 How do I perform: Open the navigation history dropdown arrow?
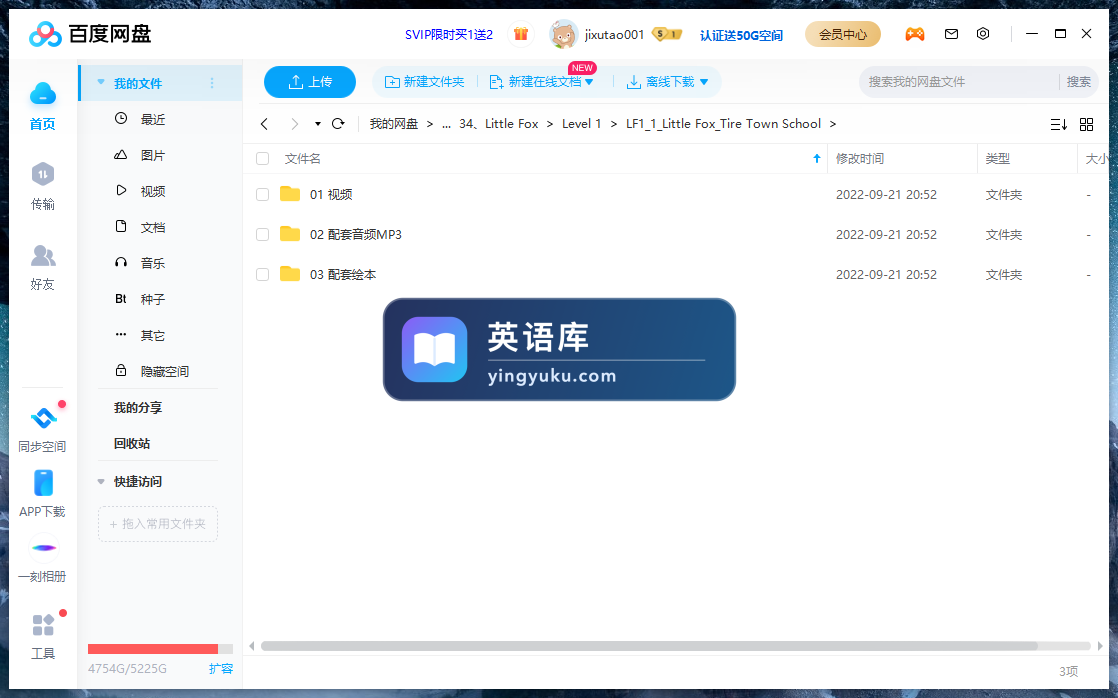pos(317,124)
